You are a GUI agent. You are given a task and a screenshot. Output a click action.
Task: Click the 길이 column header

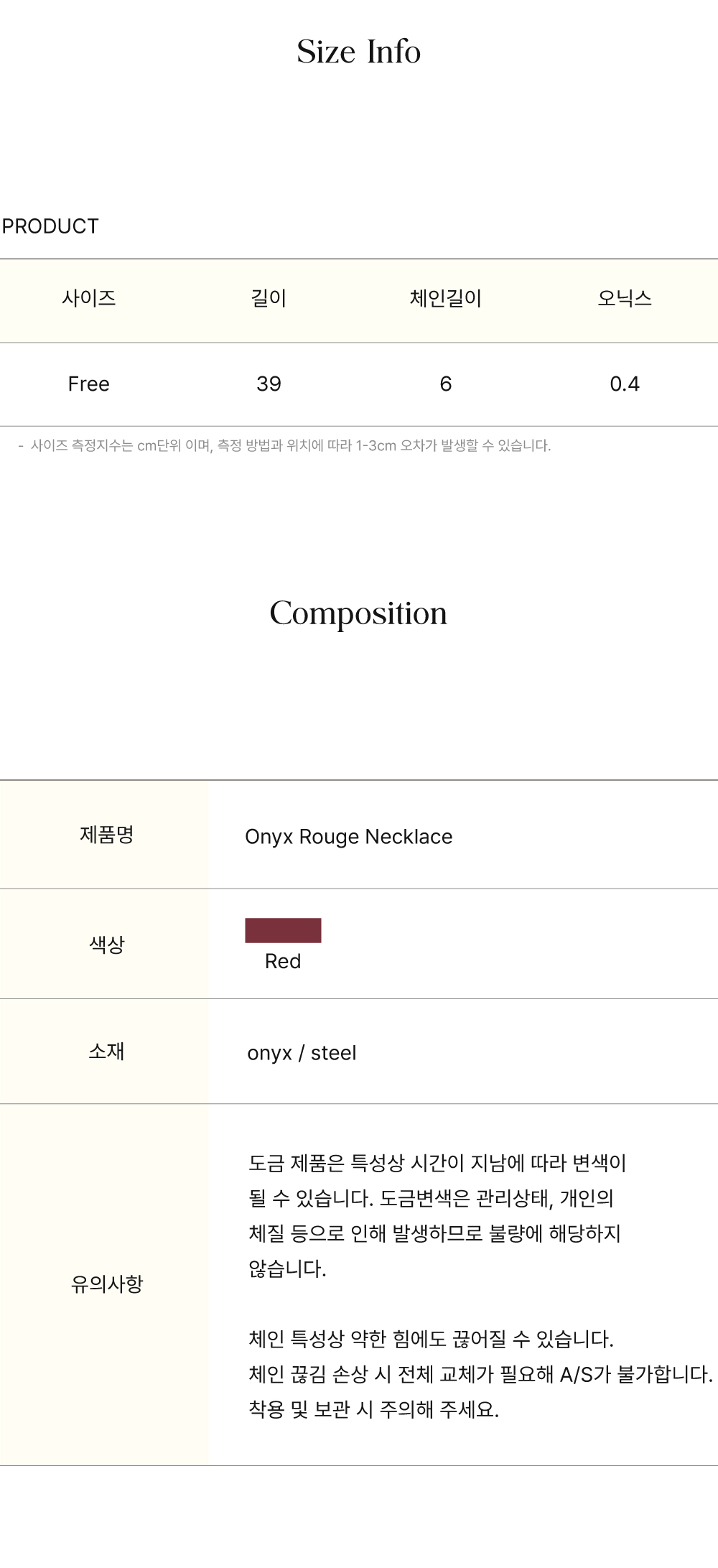click(269, 298)
